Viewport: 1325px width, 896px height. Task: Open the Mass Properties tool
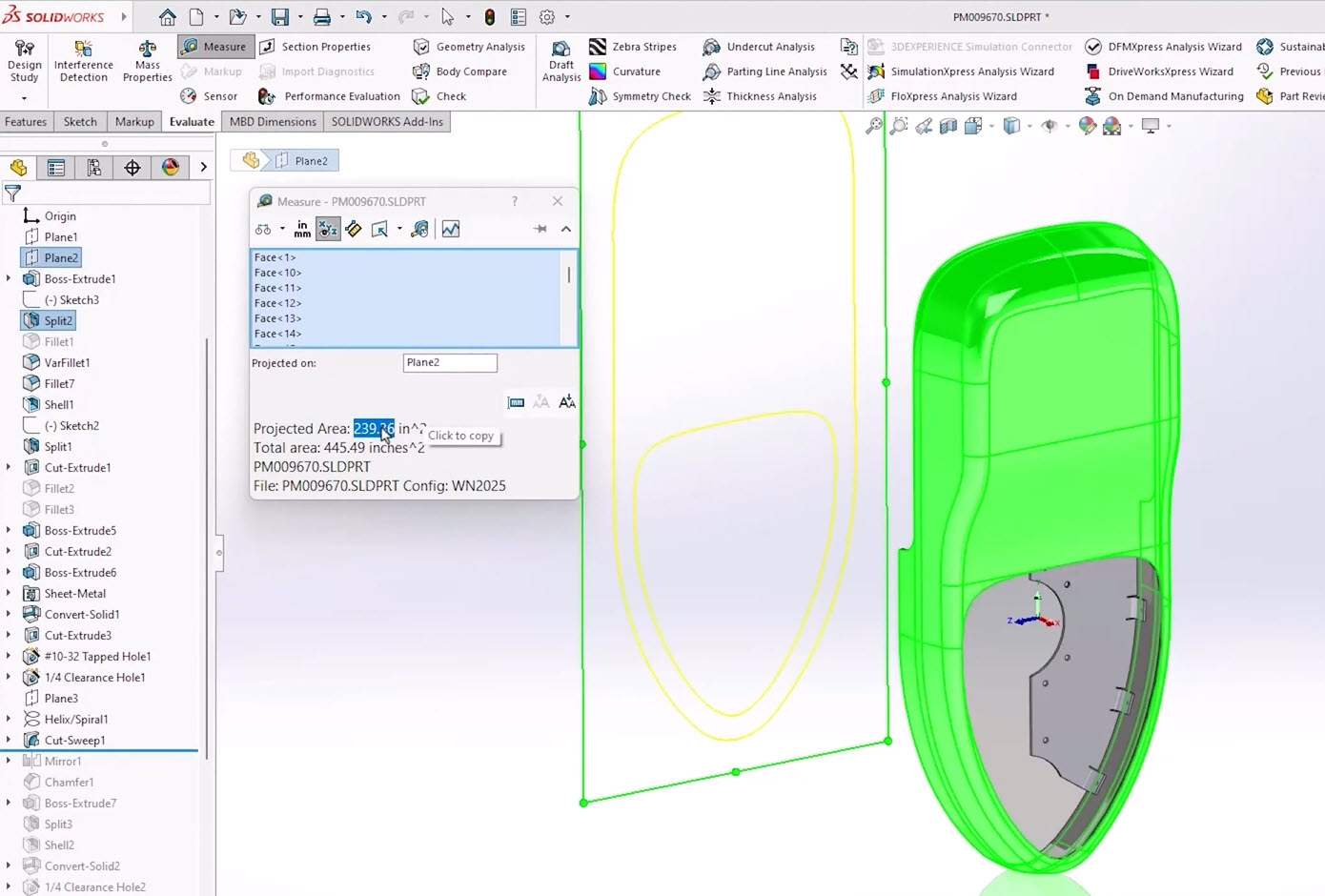(147, 61)
